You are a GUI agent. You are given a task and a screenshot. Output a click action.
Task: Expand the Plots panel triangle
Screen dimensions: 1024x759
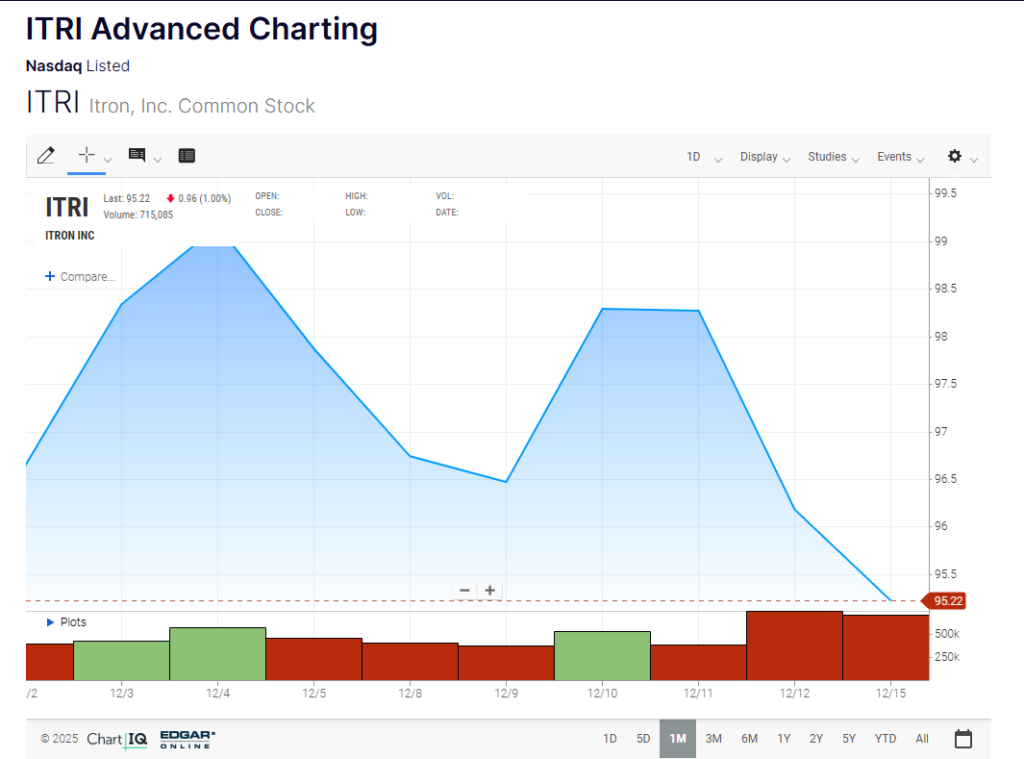point(51,622)
